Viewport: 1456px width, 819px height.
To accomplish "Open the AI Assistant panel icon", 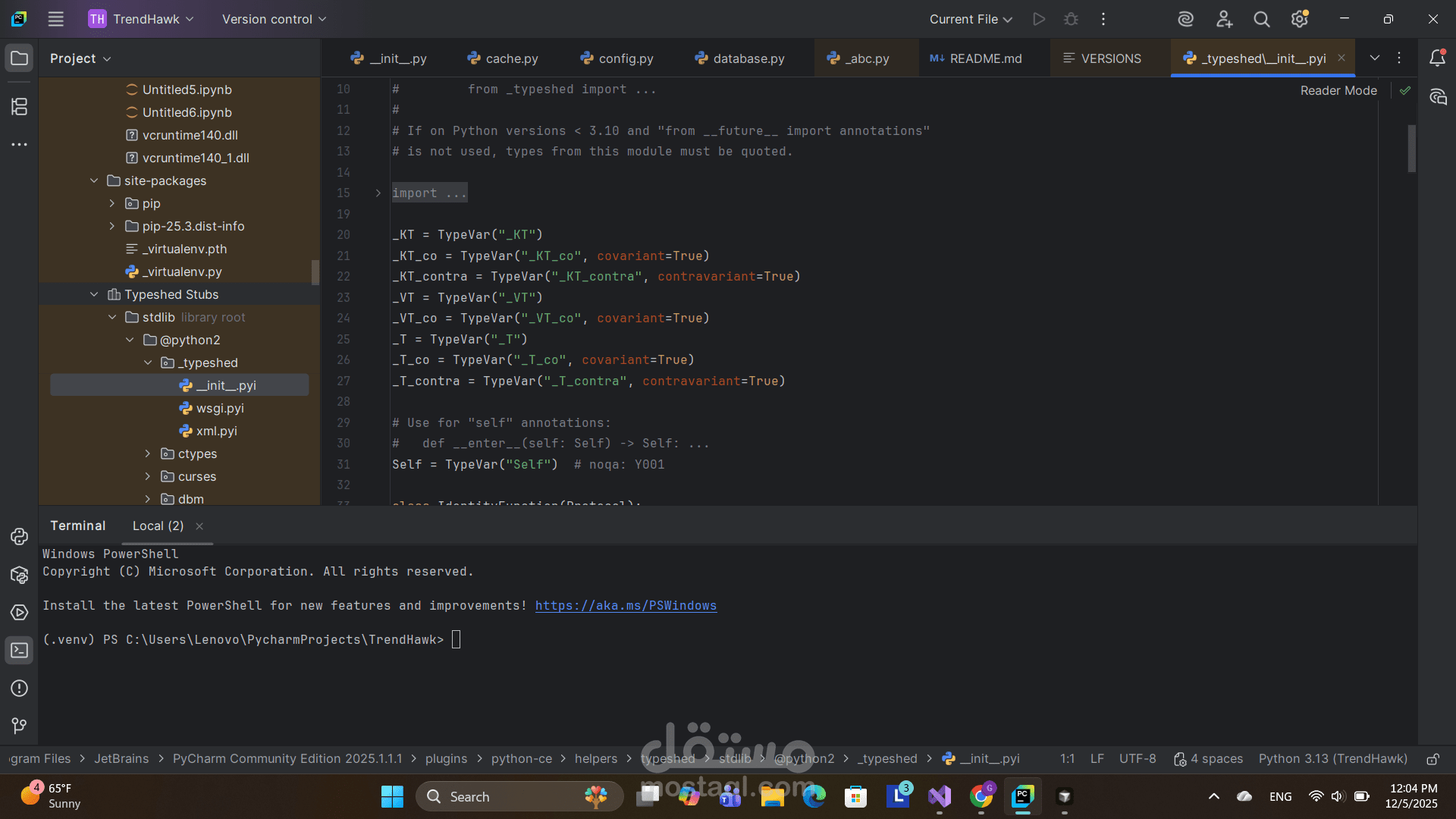I will (x=1438, y=96).
